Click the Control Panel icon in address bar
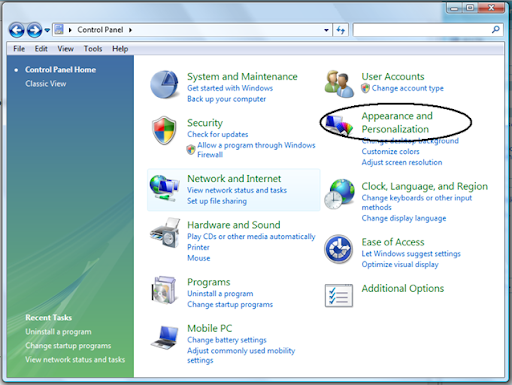This screenshot has height=385, width=512. pos(59,29)
